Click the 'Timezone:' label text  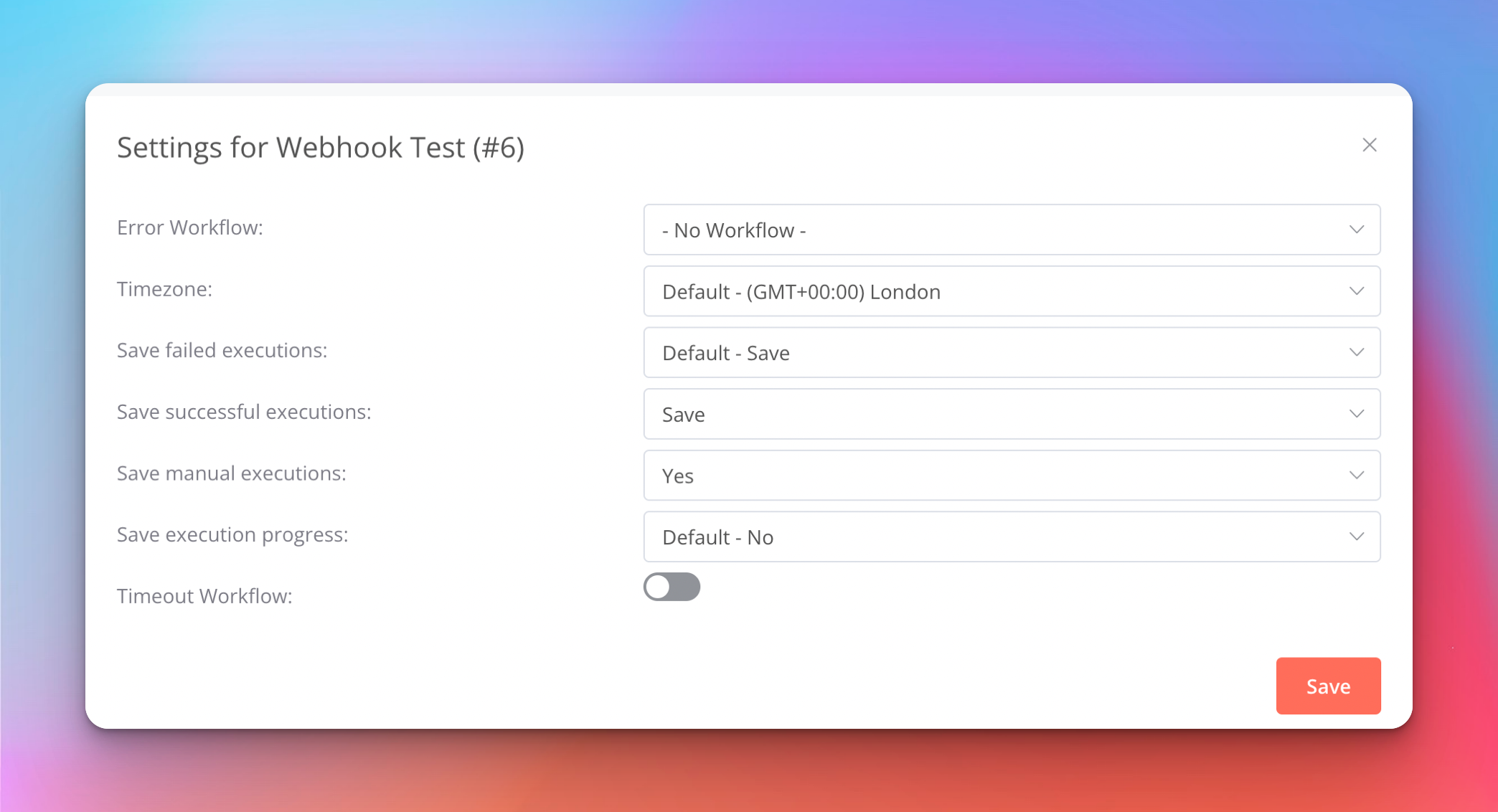point(164,289)
